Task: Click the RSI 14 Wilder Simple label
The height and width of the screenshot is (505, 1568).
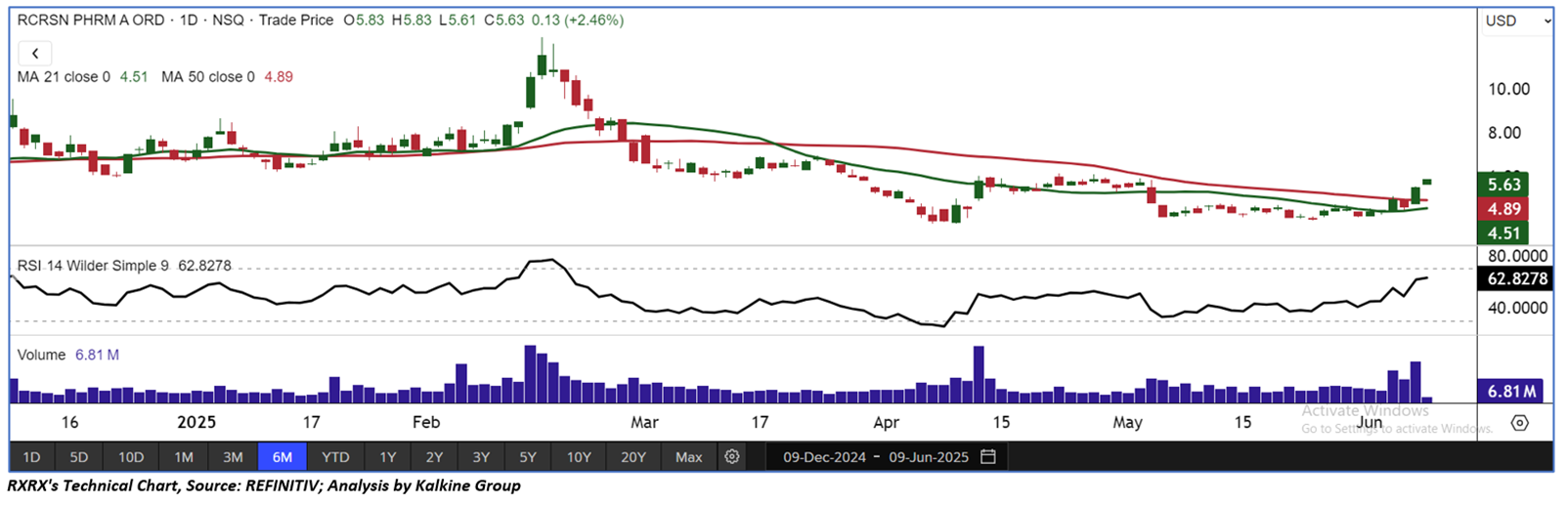Action: [94, 266]
